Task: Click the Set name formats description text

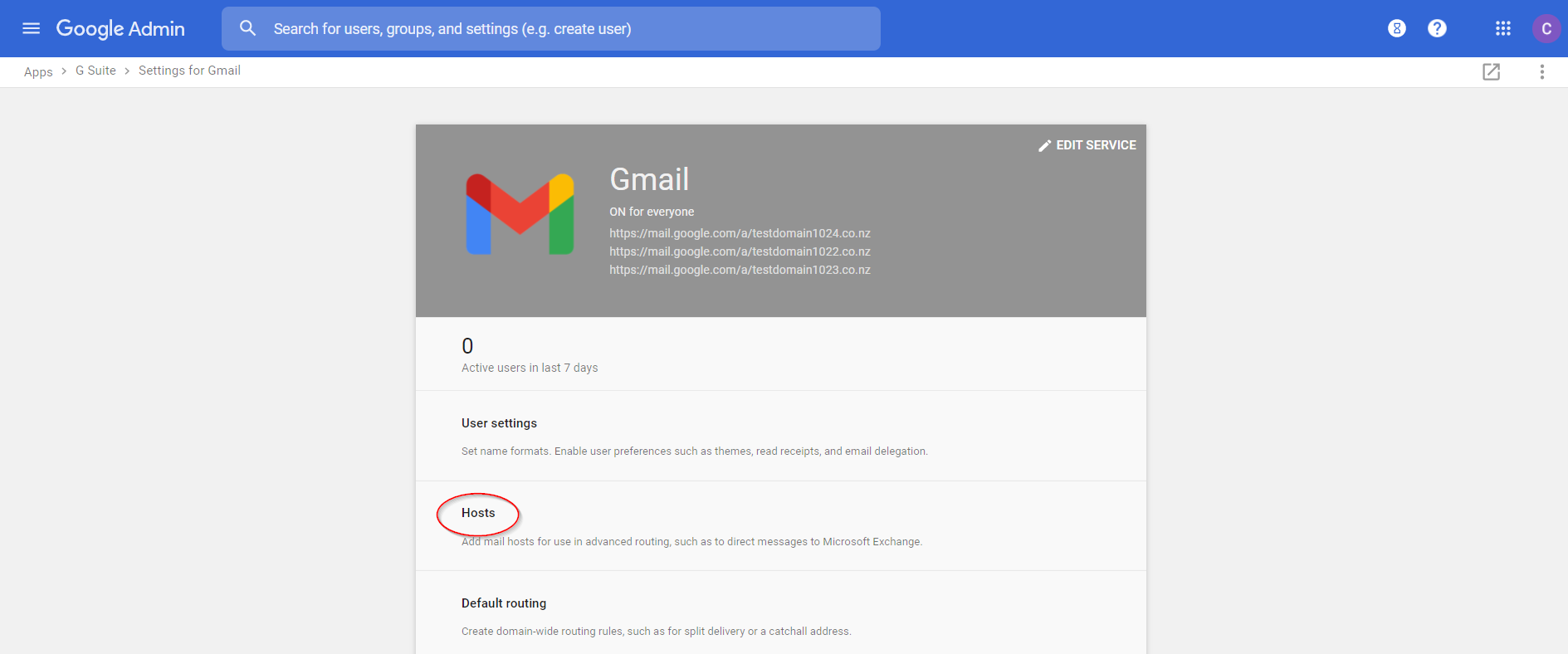Action: pyautogui.click(x=695, y=451)
